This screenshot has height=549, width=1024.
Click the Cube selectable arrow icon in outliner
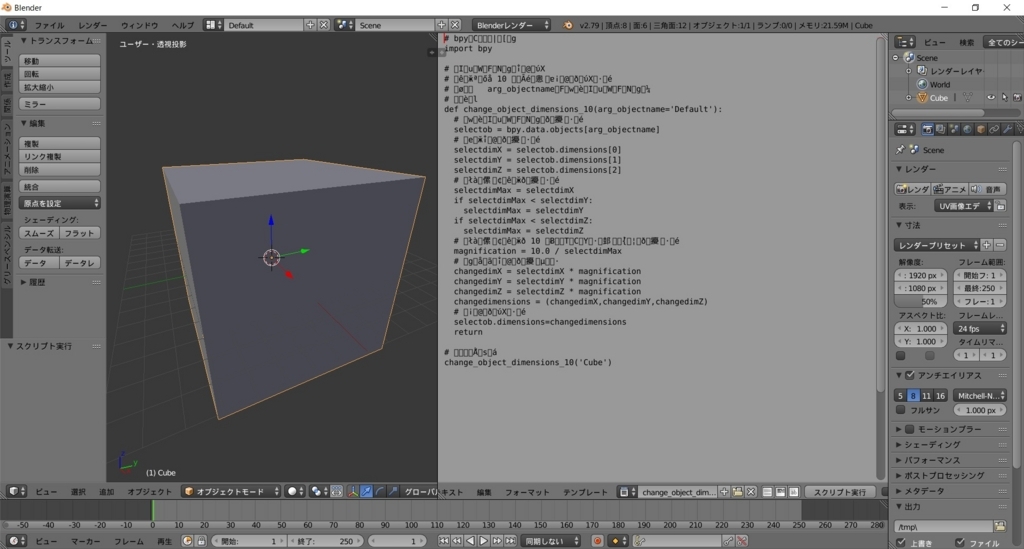pos(1004,97)
